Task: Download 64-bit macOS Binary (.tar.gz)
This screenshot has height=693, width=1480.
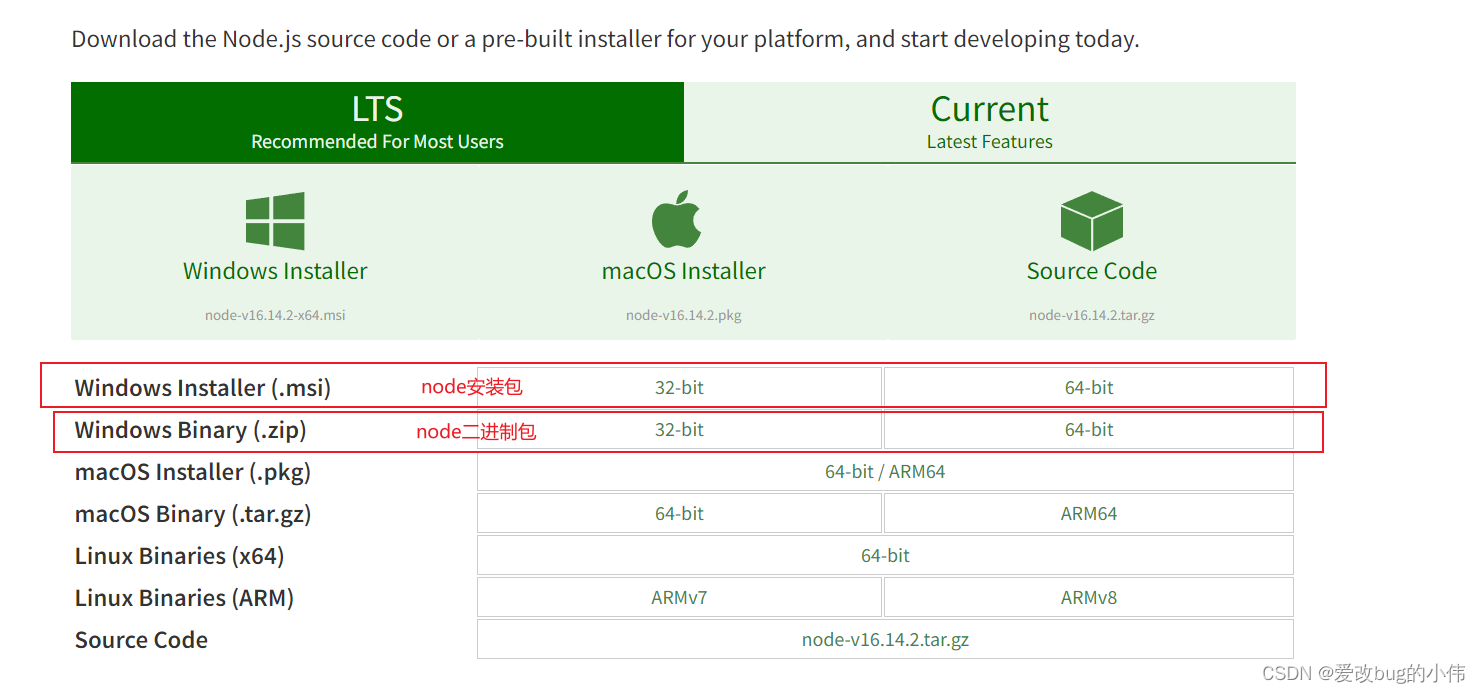Action: (x=679, y=513)
